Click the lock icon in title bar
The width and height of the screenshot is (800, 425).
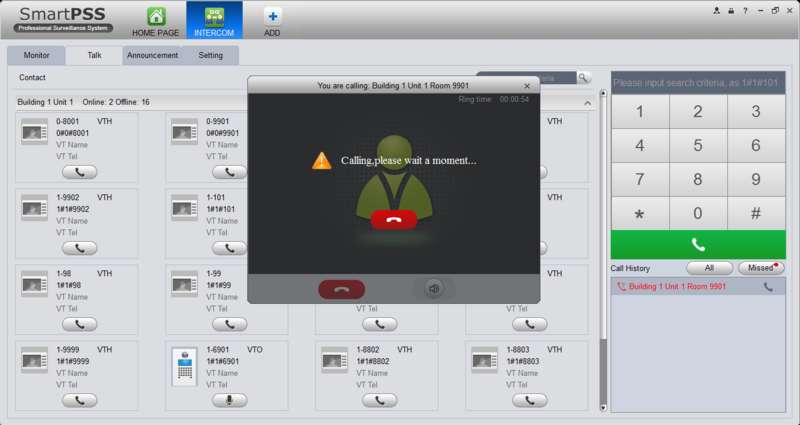(x=731, y=11)
